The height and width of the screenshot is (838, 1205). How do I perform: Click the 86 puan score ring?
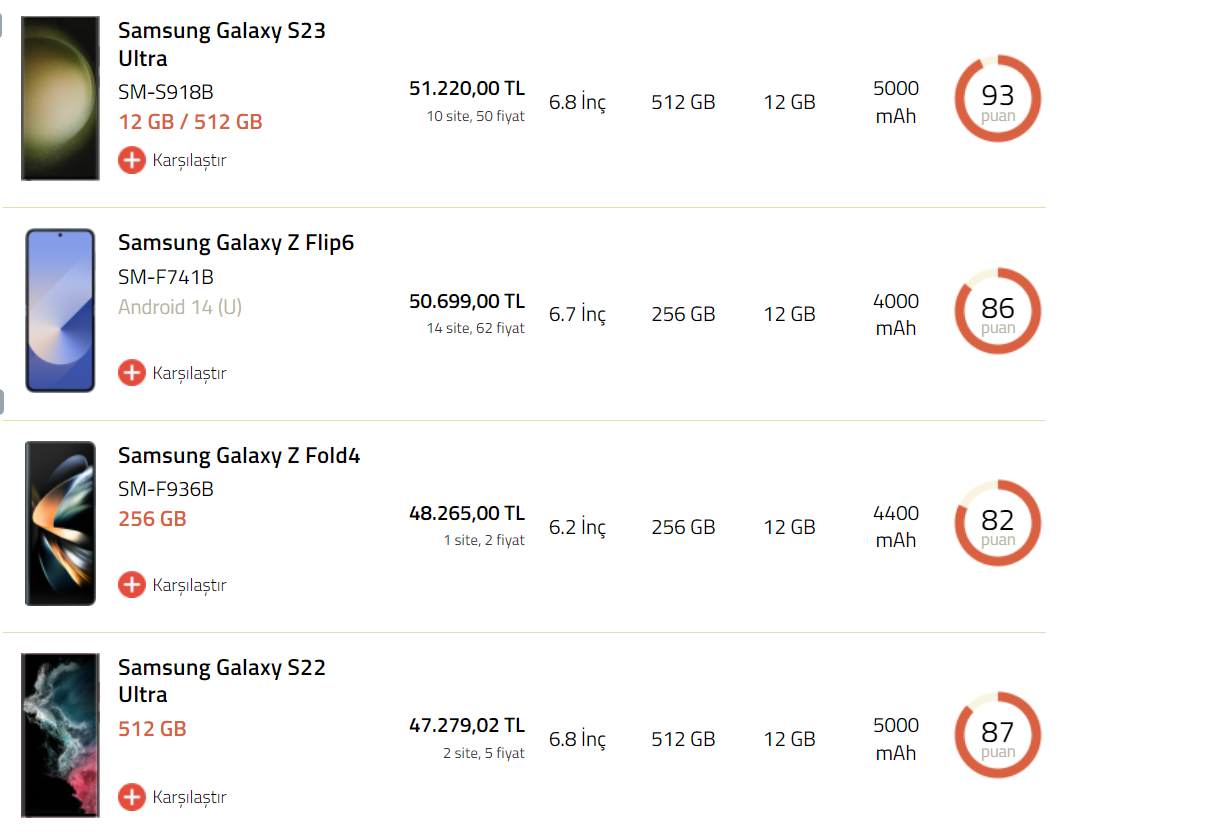point(997,312)
